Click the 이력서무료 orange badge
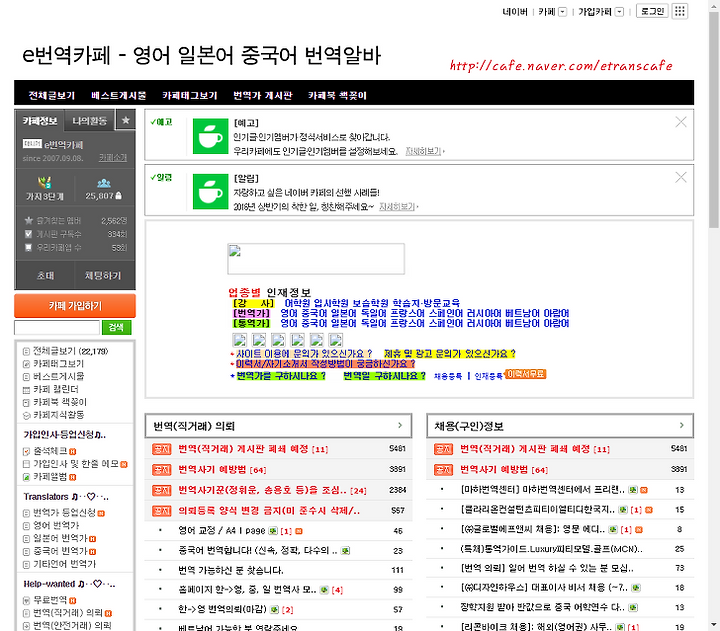720x631 pixels. pyautogui.click(x=525, y=374)
